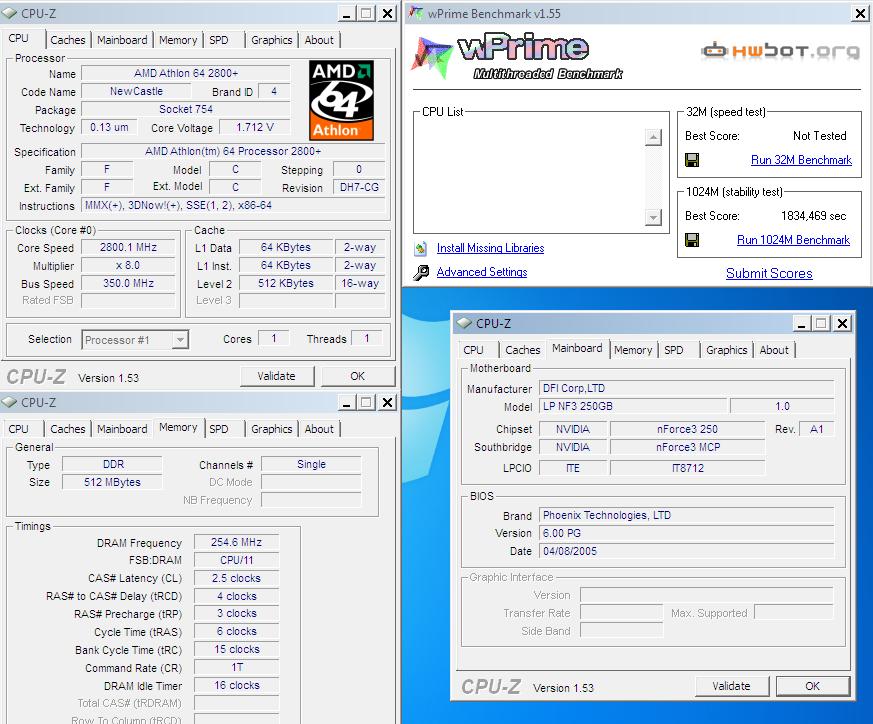Screen dimensions: 873x724
Task: Open Graphics tab in Mainboard CPU-Z window
Action: tap(727, 350)
